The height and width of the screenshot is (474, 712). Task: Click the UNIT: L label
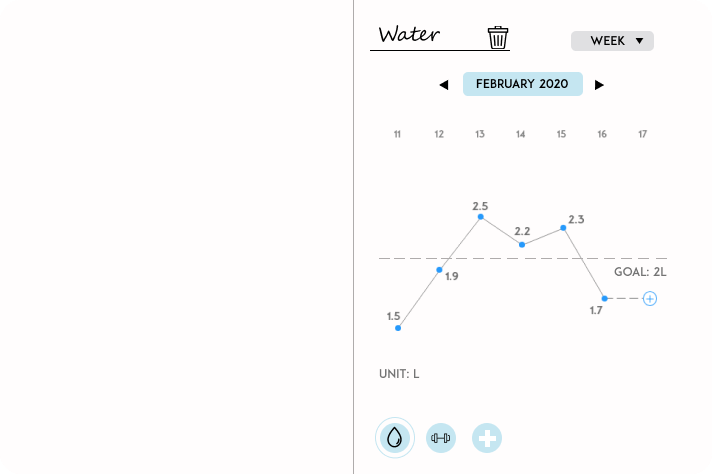(399, 374)
